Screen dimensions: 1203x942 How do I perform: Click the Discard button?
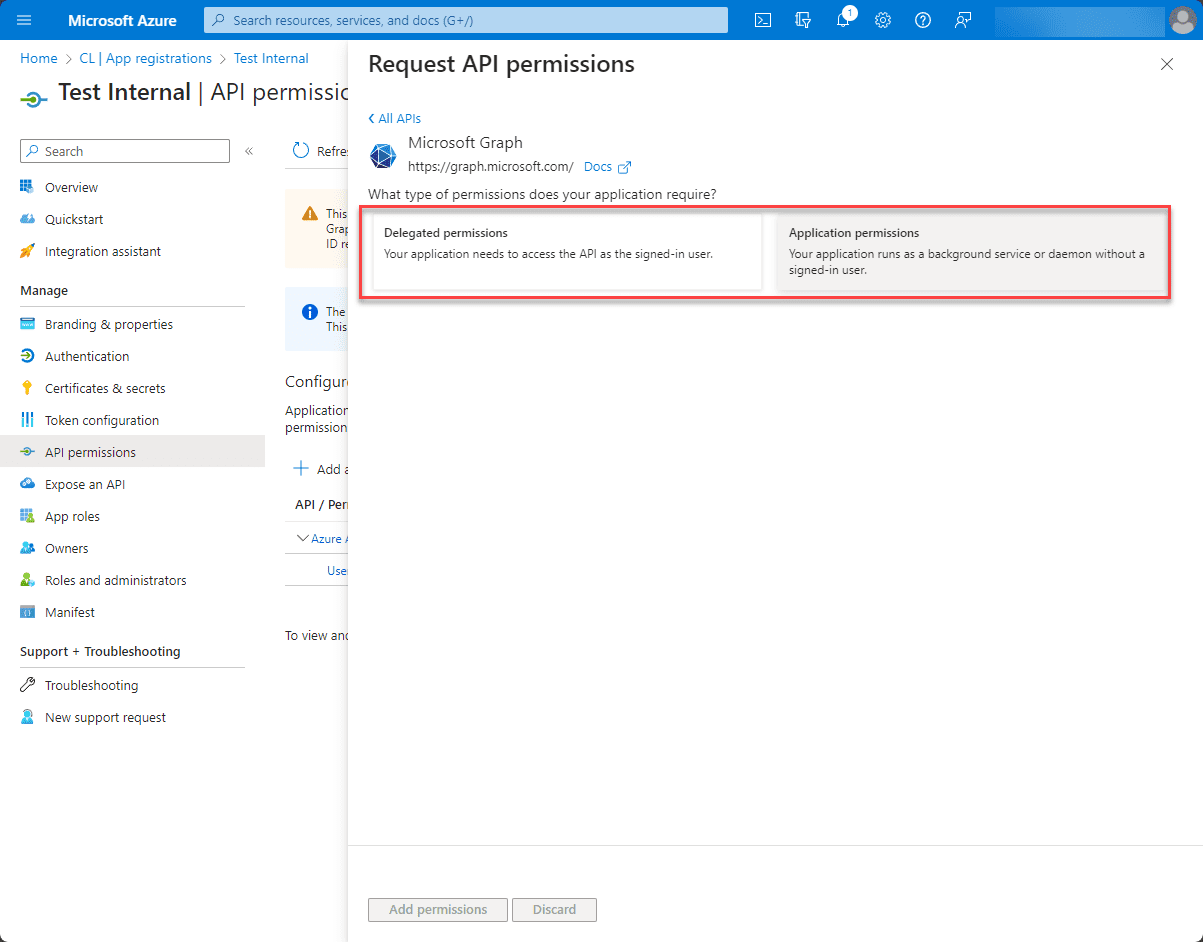point(554,910)
